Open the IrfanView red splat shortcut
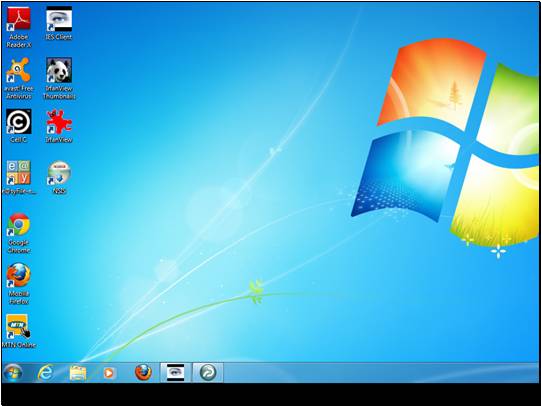The width and height of the screenshot is (541, 406). (x=59, y=126)
